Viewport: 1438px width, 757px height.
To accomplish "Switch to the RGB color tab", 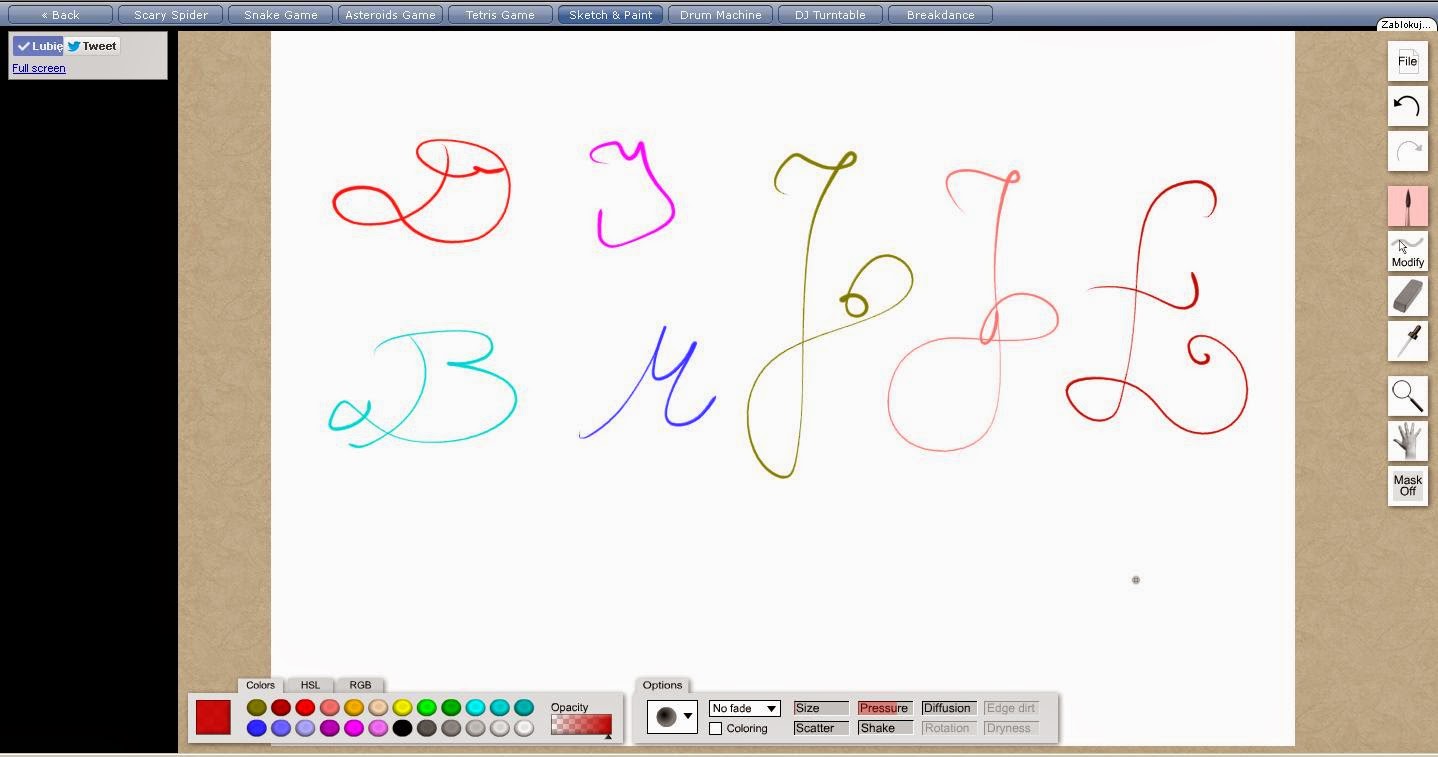I will click(x=360, y=685).
